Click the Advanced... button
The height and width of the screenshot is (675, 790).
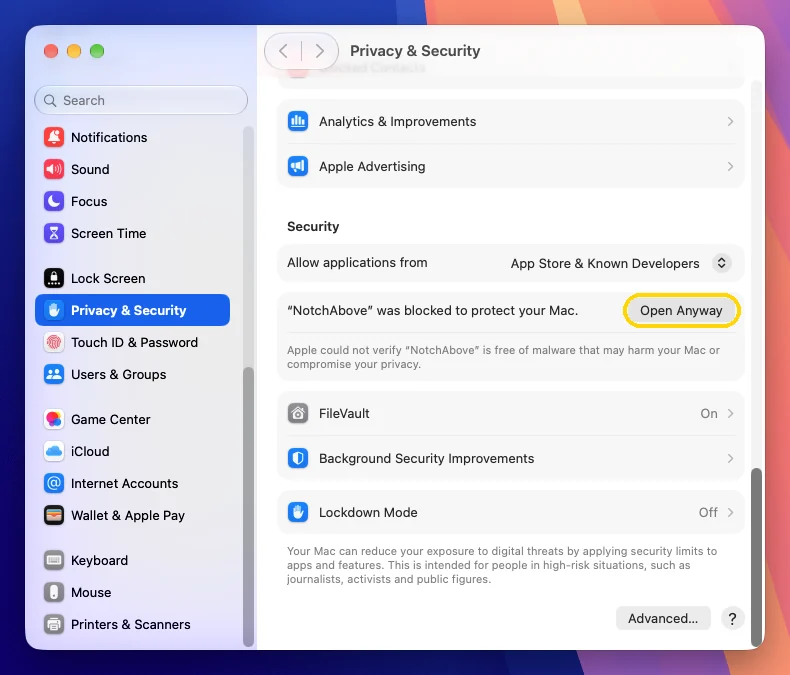(663, 618)
